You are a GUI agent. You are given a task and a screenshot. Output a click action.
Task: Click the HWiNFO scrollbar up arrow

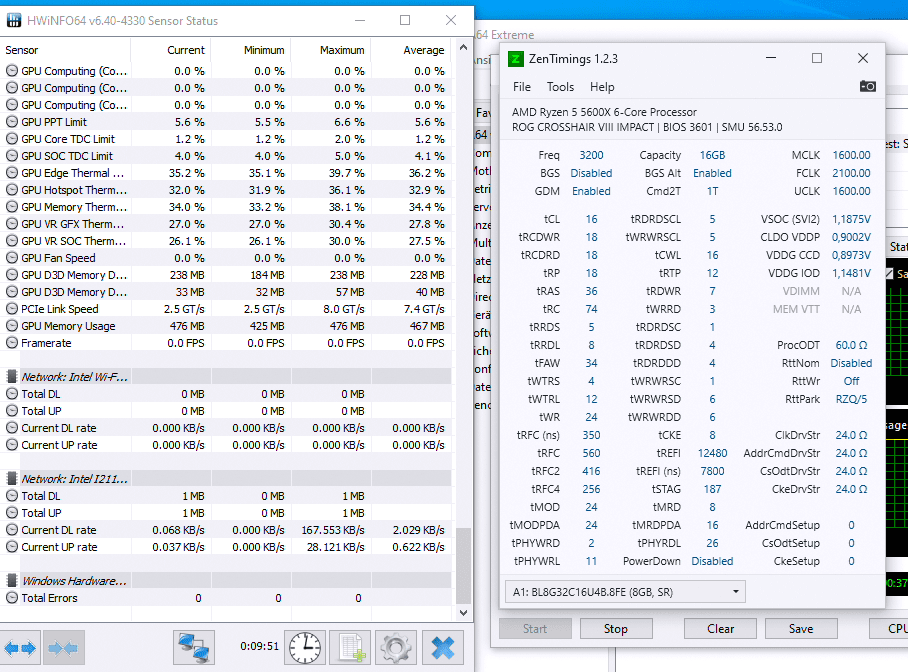[463, 48]
